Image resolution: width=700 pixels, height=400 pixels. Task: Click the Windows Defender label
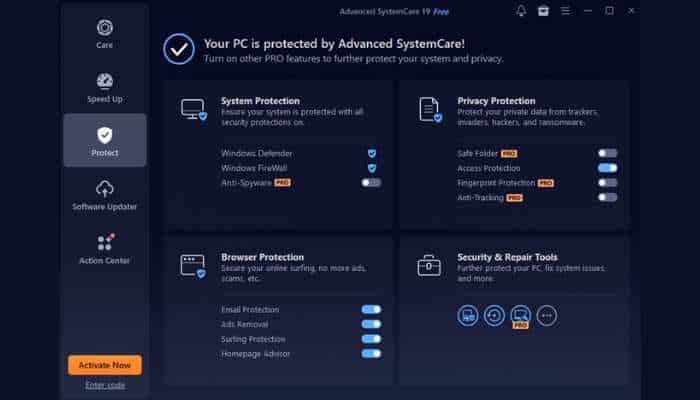tap(257, 154)
